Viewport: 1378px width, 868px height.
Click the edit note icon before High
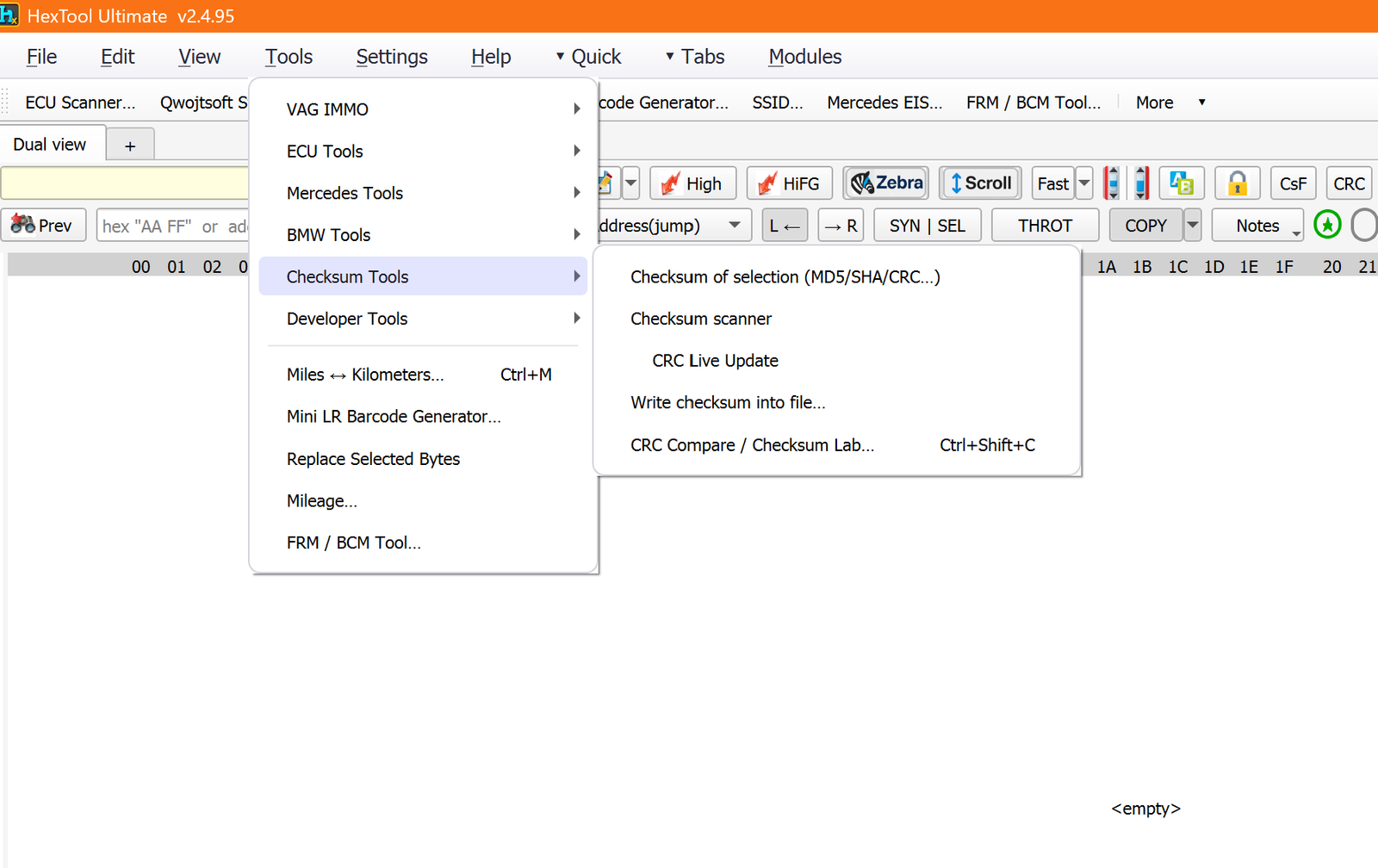point(605,183)
